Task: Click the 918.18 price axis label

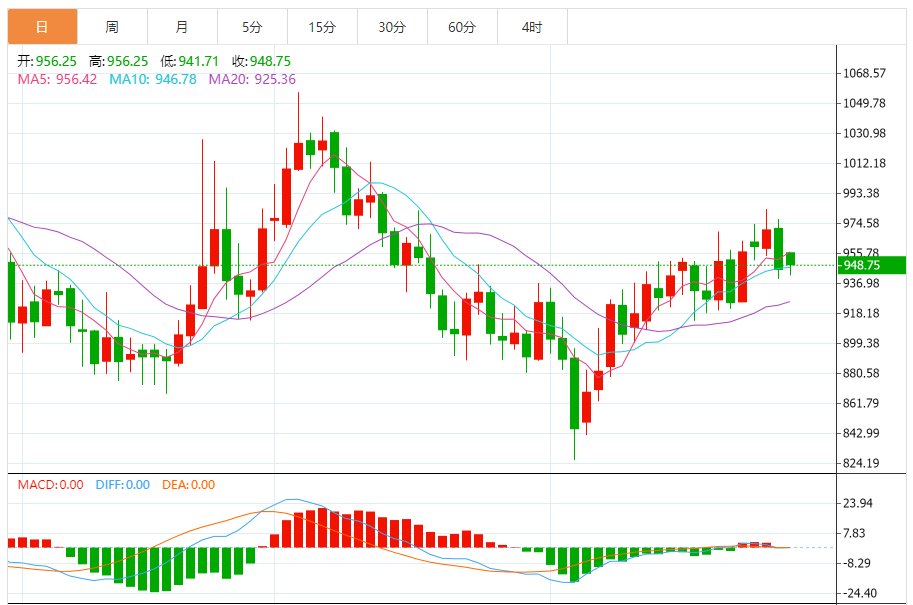Action: pyautogui.click(x=861, y=313)
